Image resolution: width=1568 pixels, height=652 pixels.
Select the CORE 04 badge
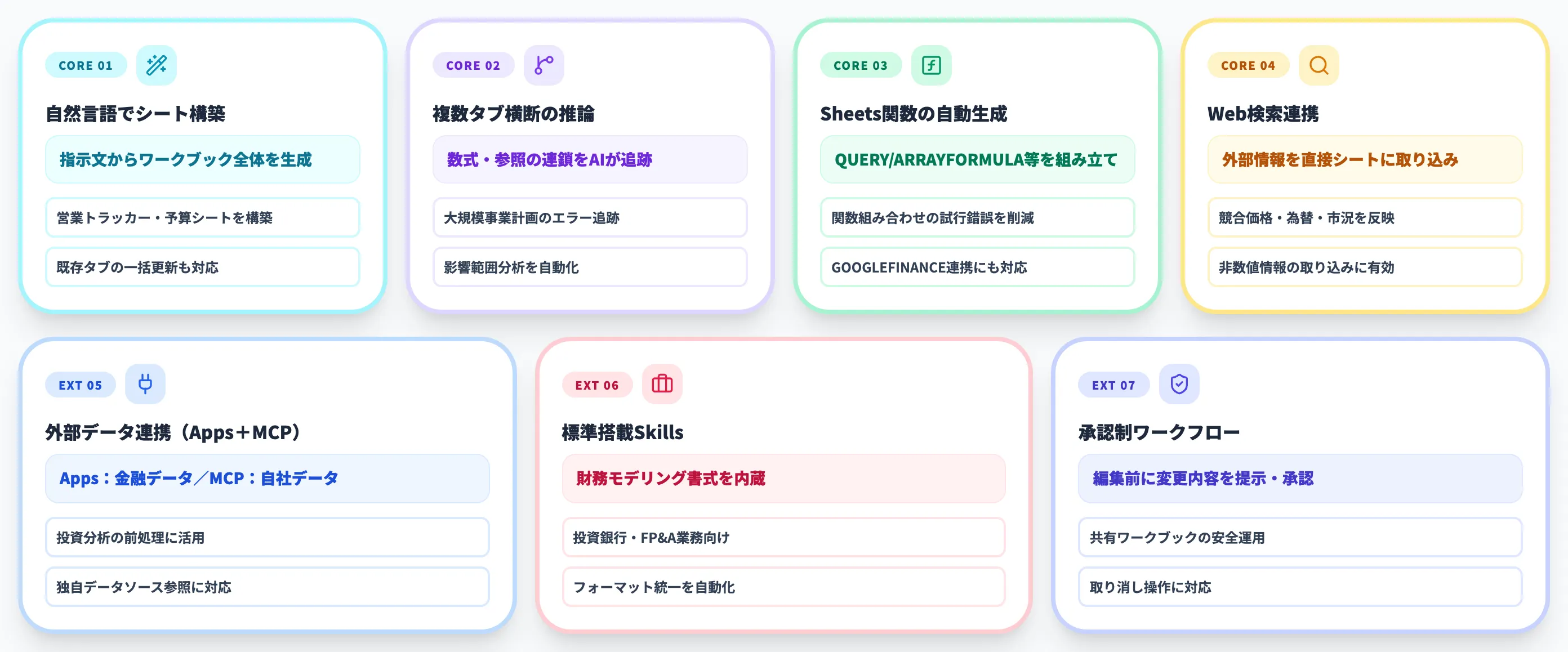(1248, 65)
